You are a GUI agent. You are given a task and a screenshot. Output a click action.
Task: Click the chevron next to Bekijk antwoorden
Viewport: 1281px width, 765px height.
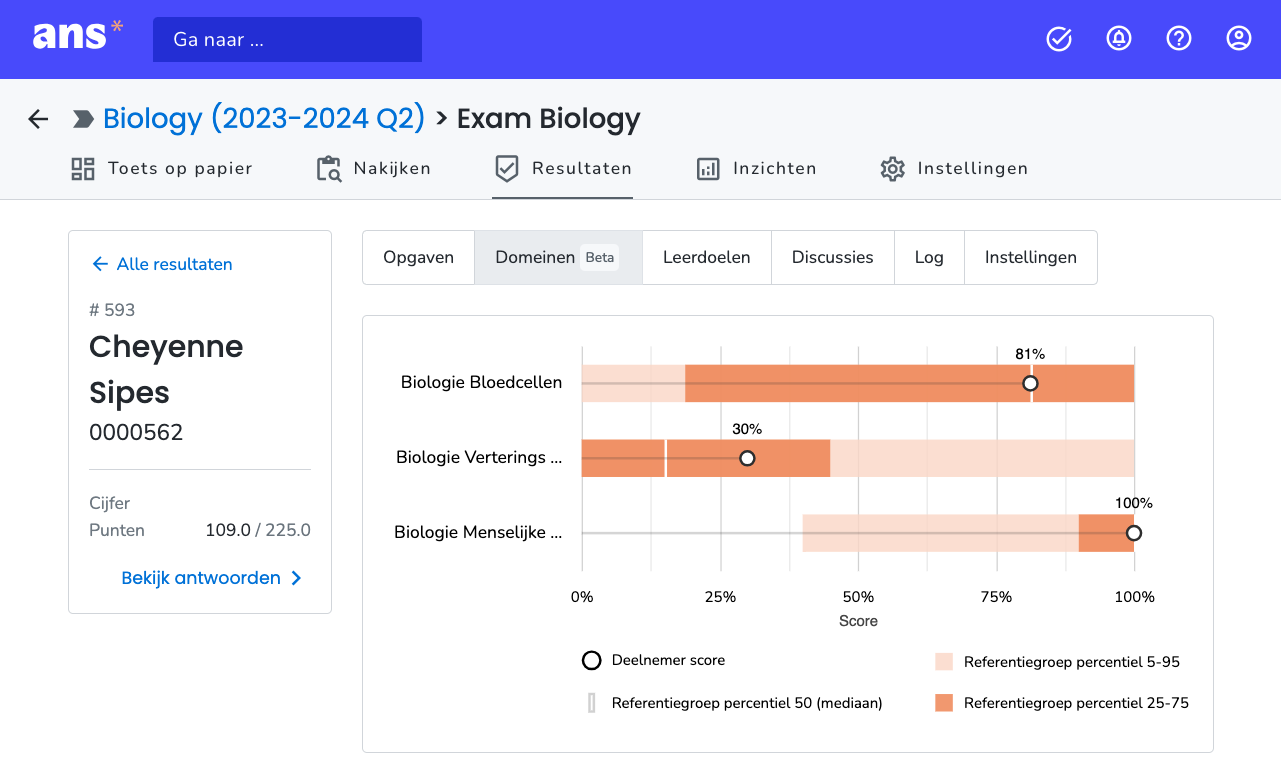click(296, 578)
